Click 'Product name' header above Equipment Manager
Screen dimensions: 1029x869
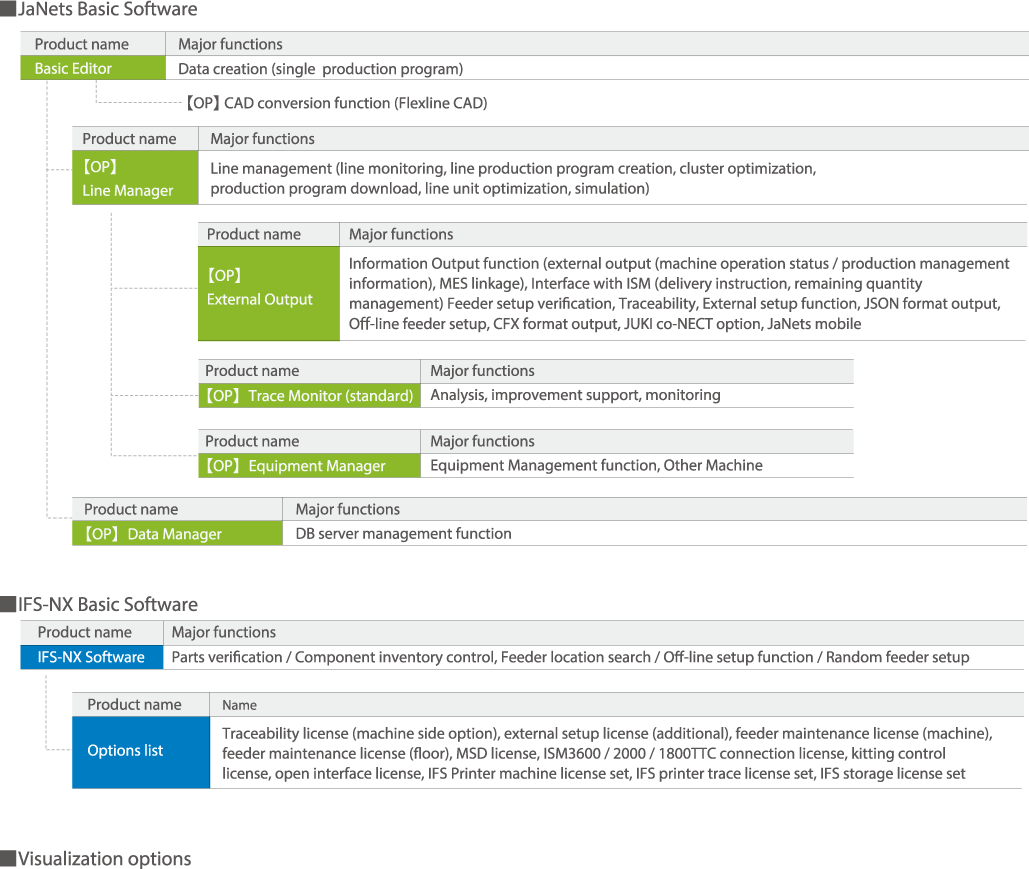(252, 441)
